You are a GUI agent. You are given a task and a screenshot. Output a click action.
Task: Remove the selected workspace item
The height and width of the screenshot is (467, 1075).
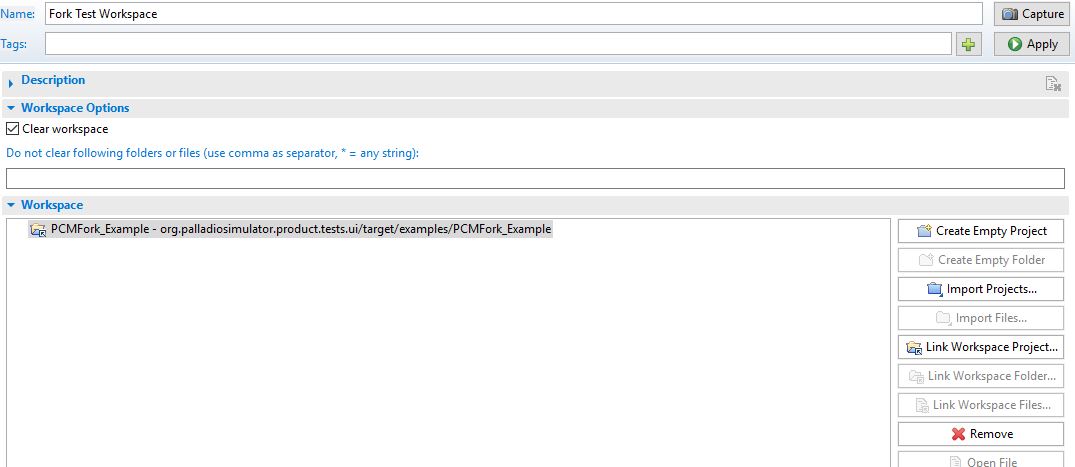(981, 434)
